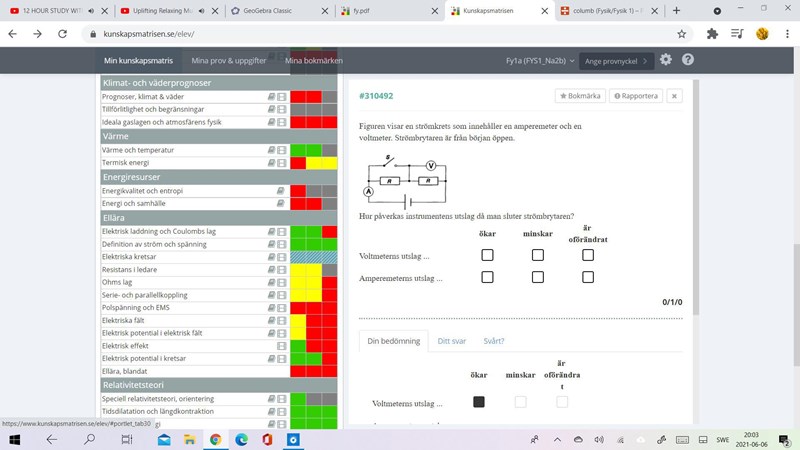Screen dimensions: 800x450
Task: Click red cell beside Elektrisk laddning och Coulombs lag
Action: (x=329, y=231)
